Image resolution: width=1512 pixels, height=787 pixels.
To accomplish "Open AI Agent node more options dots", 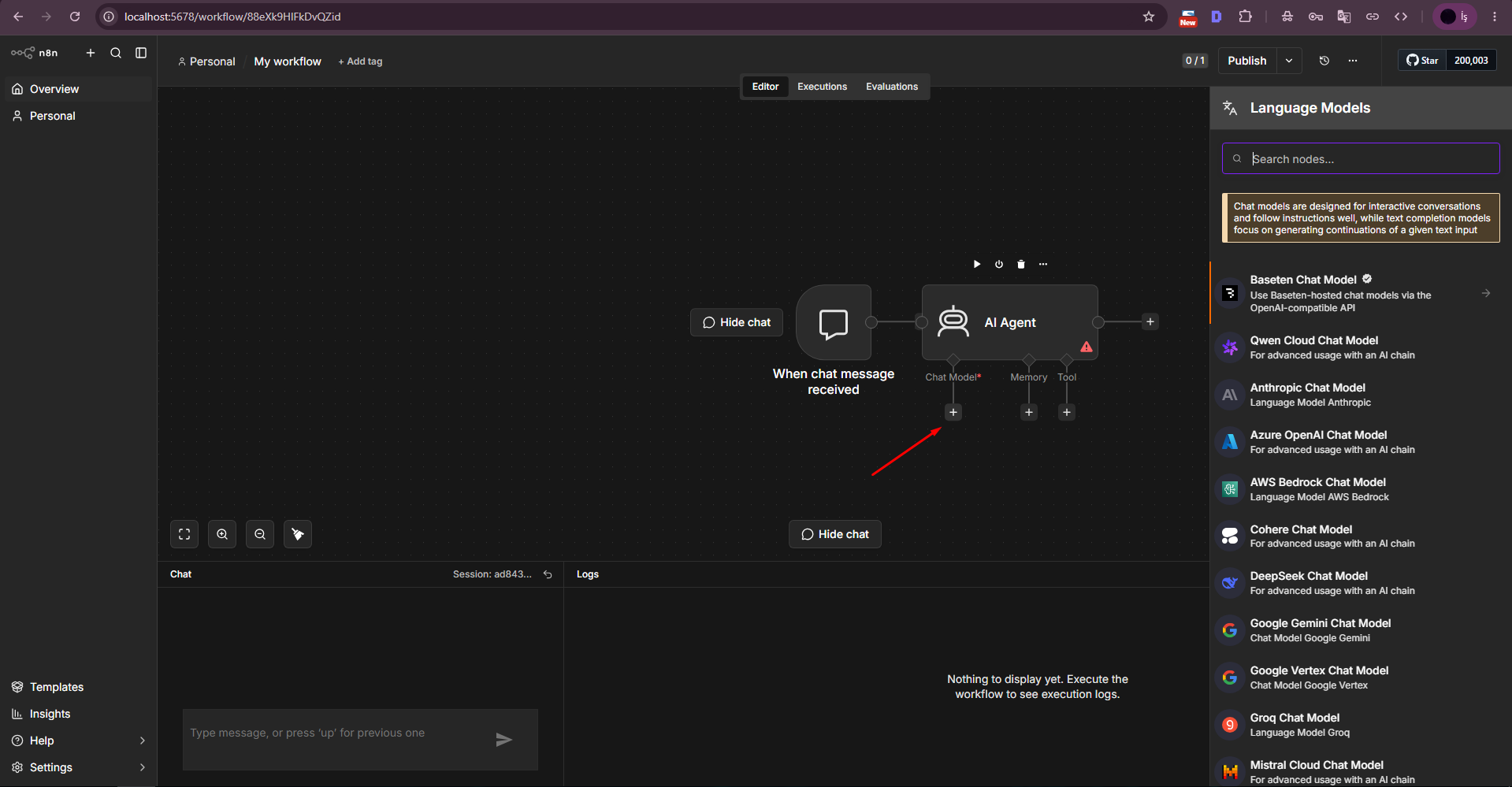I will click(x=1043, y=264).
